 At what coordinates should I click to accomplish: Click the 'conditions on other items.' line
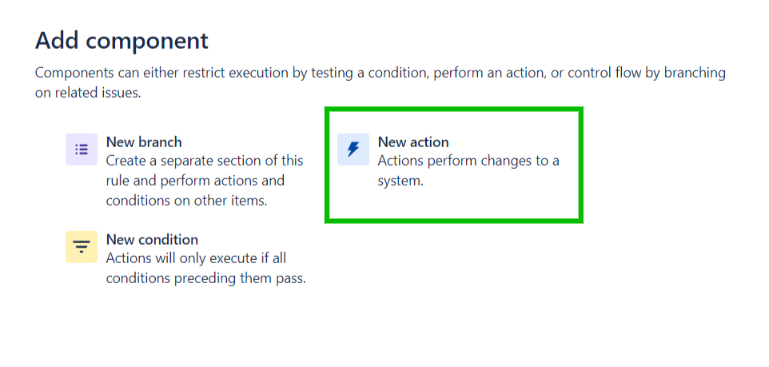[186, 201]
